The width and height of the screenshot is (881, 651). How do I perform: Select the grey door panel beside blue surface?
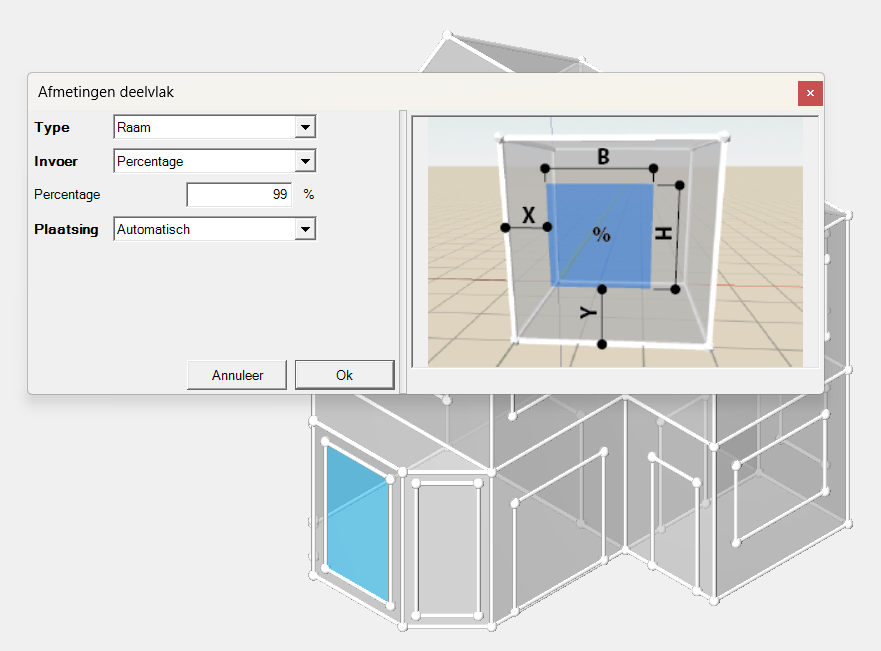447,548
